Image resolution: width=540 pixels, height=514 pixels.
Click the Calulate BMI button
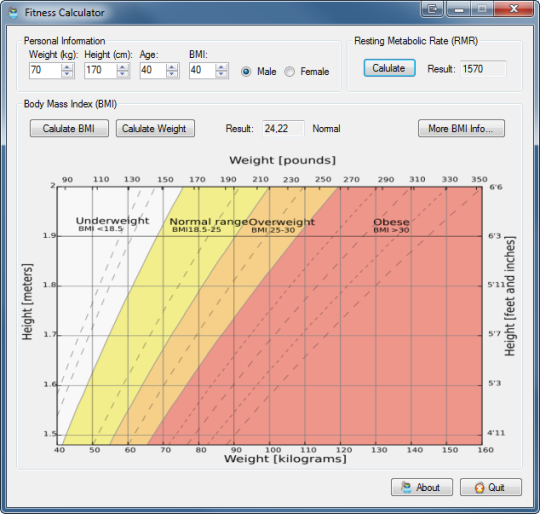tap(69, 128)
